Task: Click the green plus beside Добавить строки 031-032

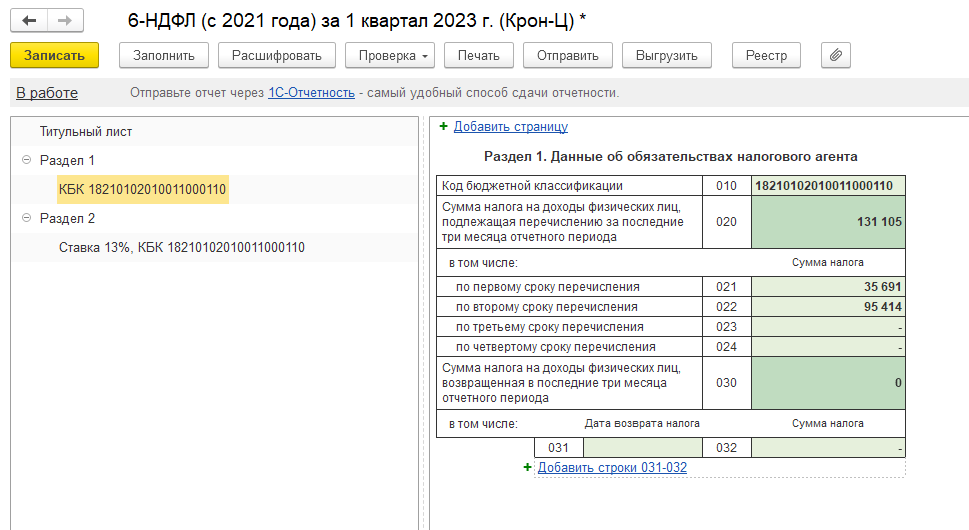Action: pos(527,467)
